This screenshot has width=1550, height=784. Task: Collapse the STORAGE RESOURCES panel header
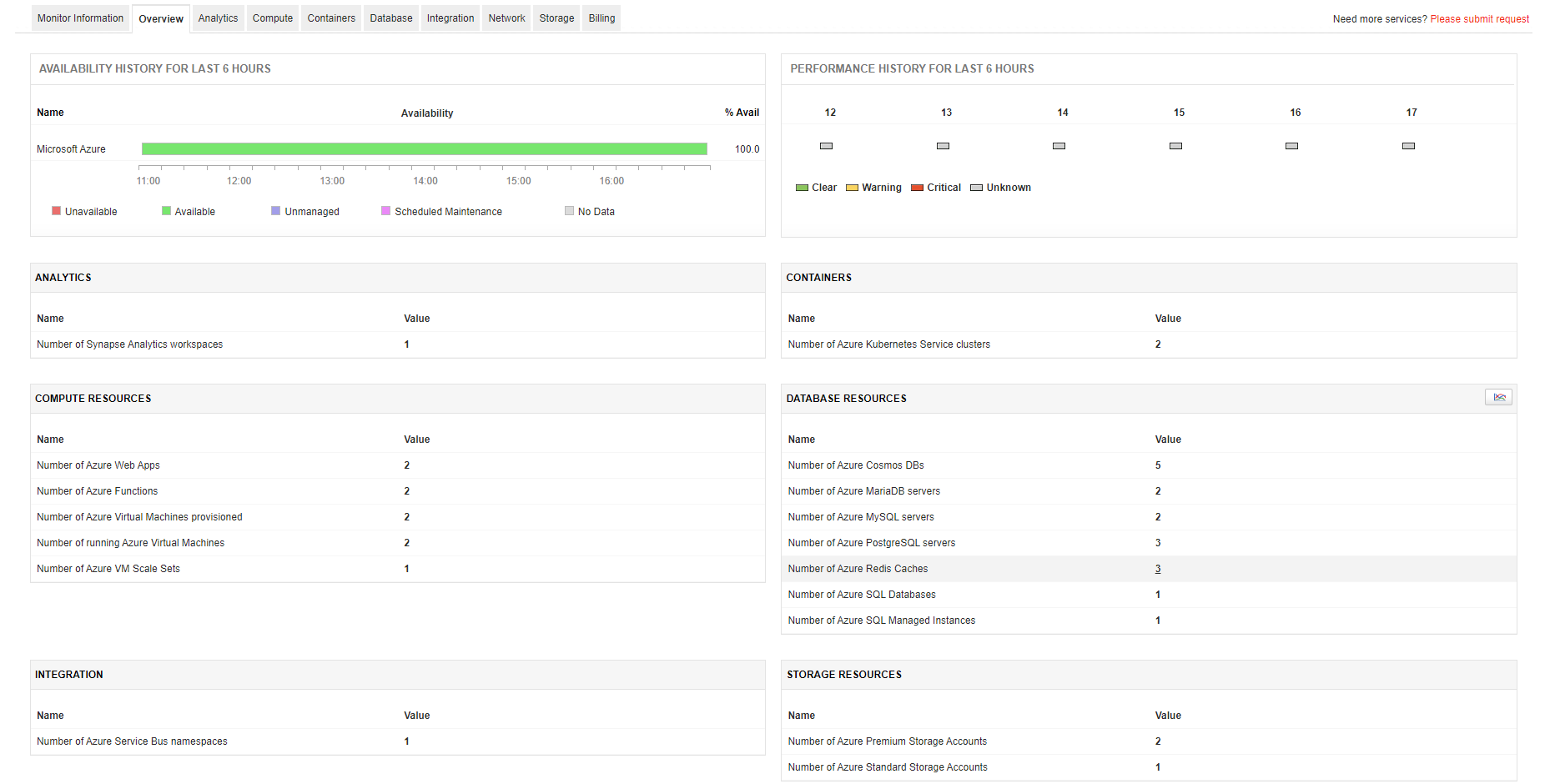(x=844, y=675)
